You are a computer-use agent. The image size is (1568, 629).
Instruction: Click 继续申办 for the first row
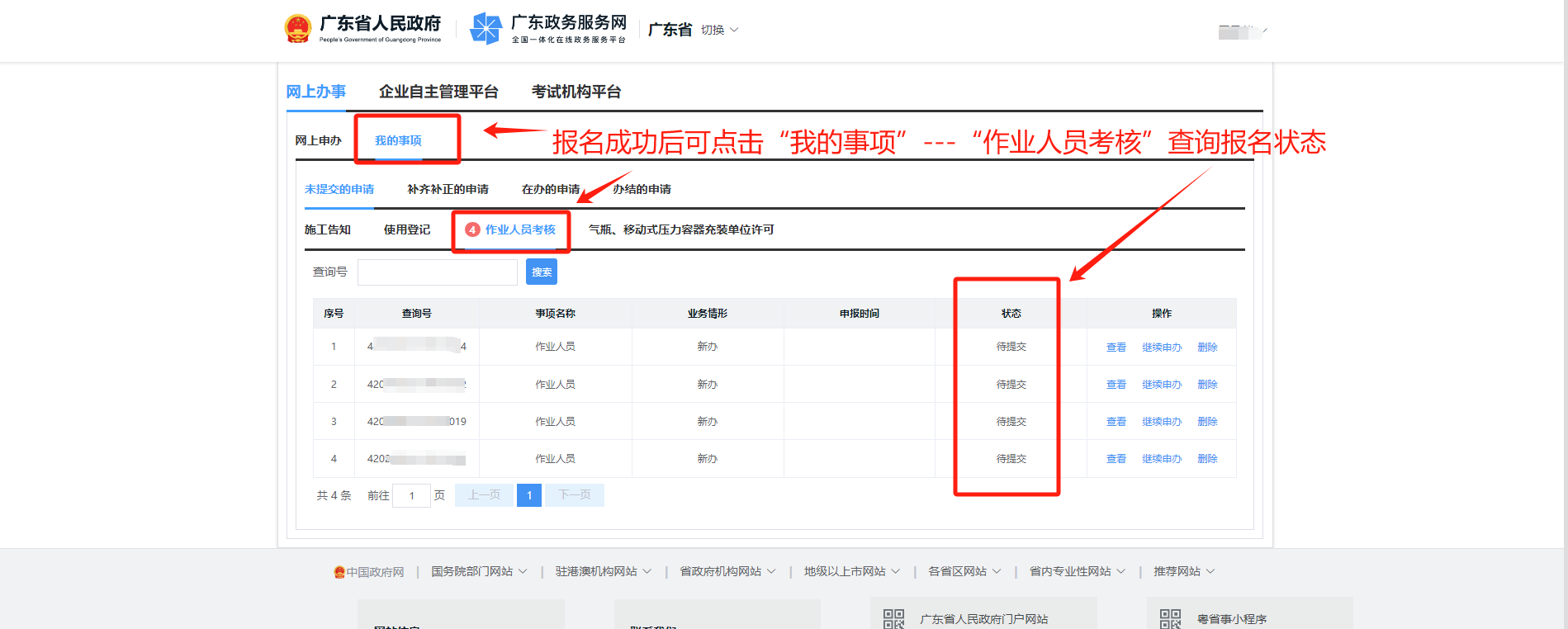tap(1161, 348)
